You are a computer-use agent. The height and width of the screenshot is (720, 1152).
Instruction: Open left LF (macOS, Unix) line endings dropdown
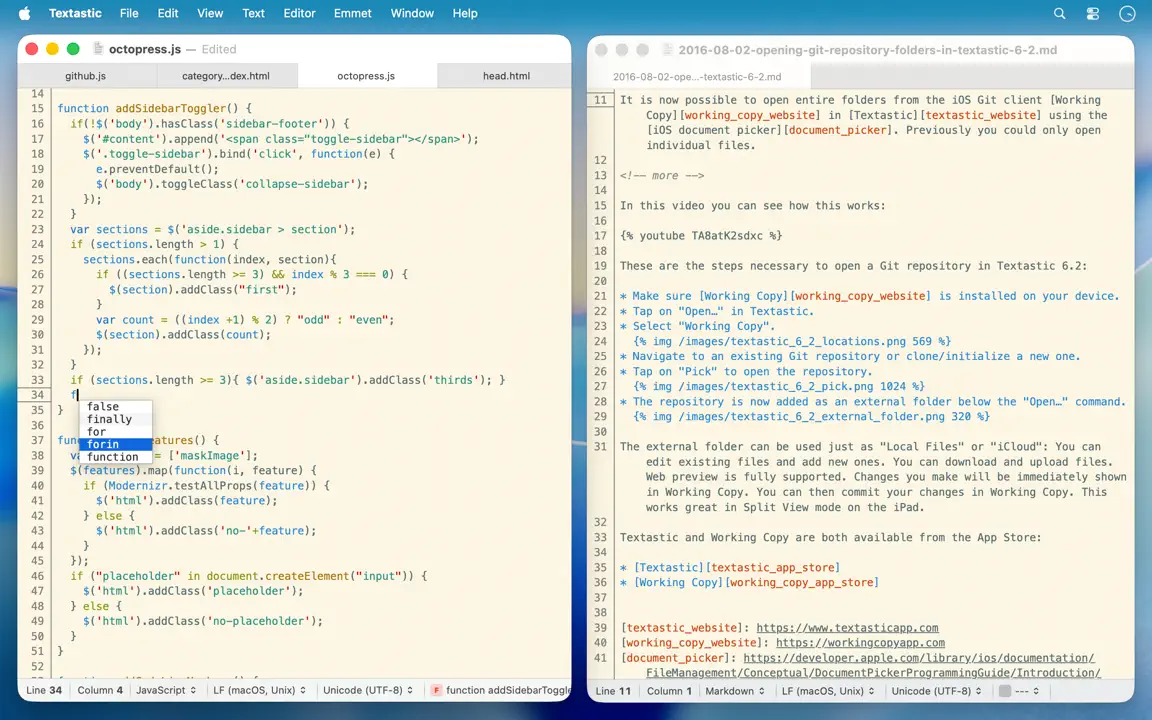click(259, 691)
